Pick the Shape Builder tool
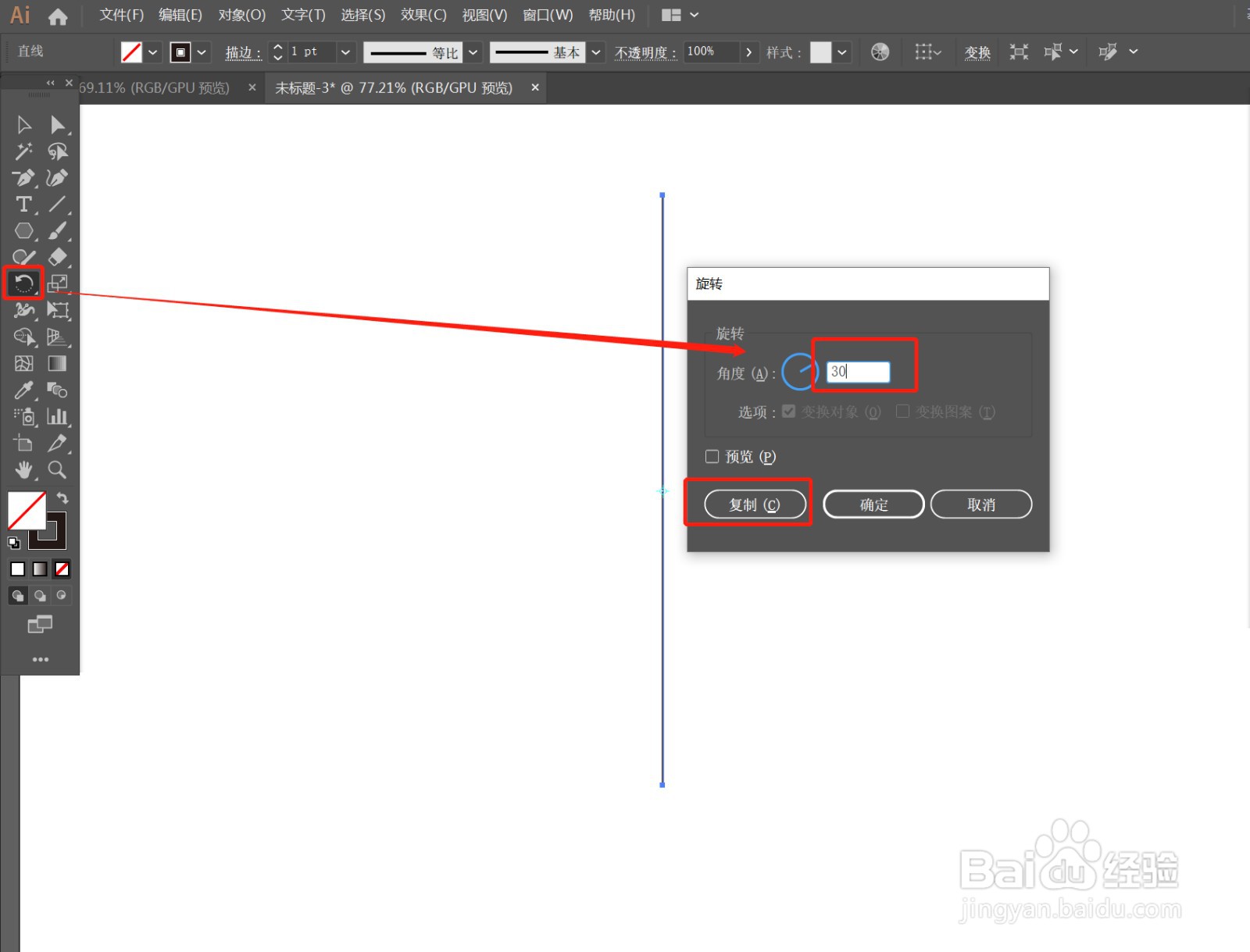The width and height of the screenshot is (1250, 952). (24, 337)
